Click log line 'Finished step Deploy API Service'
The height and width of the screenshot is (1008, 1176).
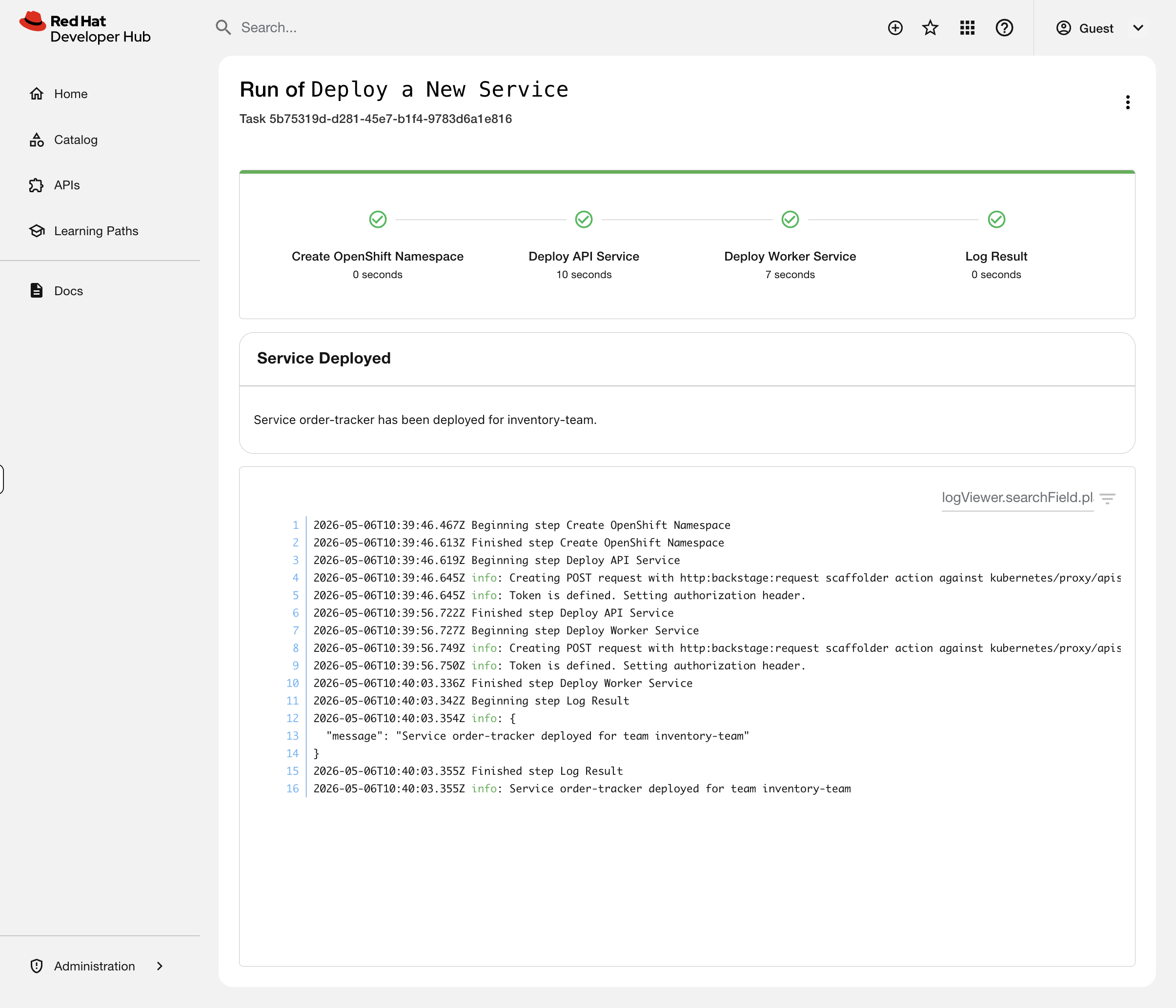(493, 613)
